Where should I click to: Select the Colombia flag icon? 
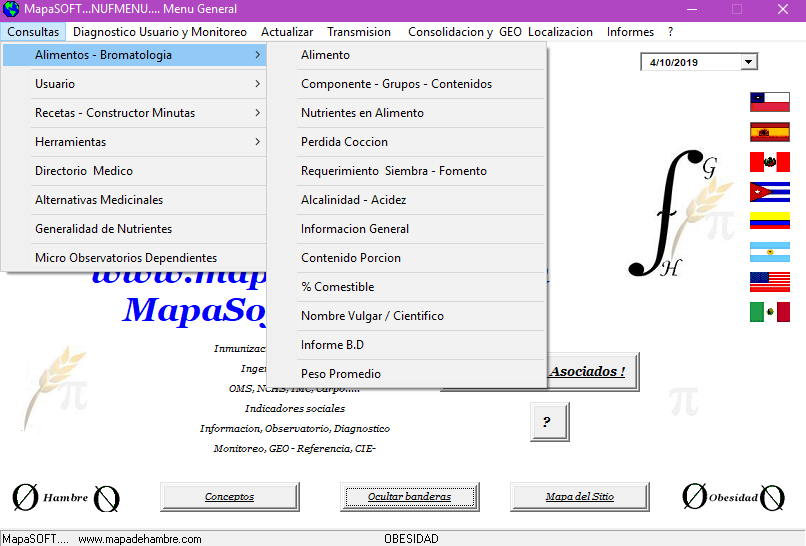click(769, 222)
